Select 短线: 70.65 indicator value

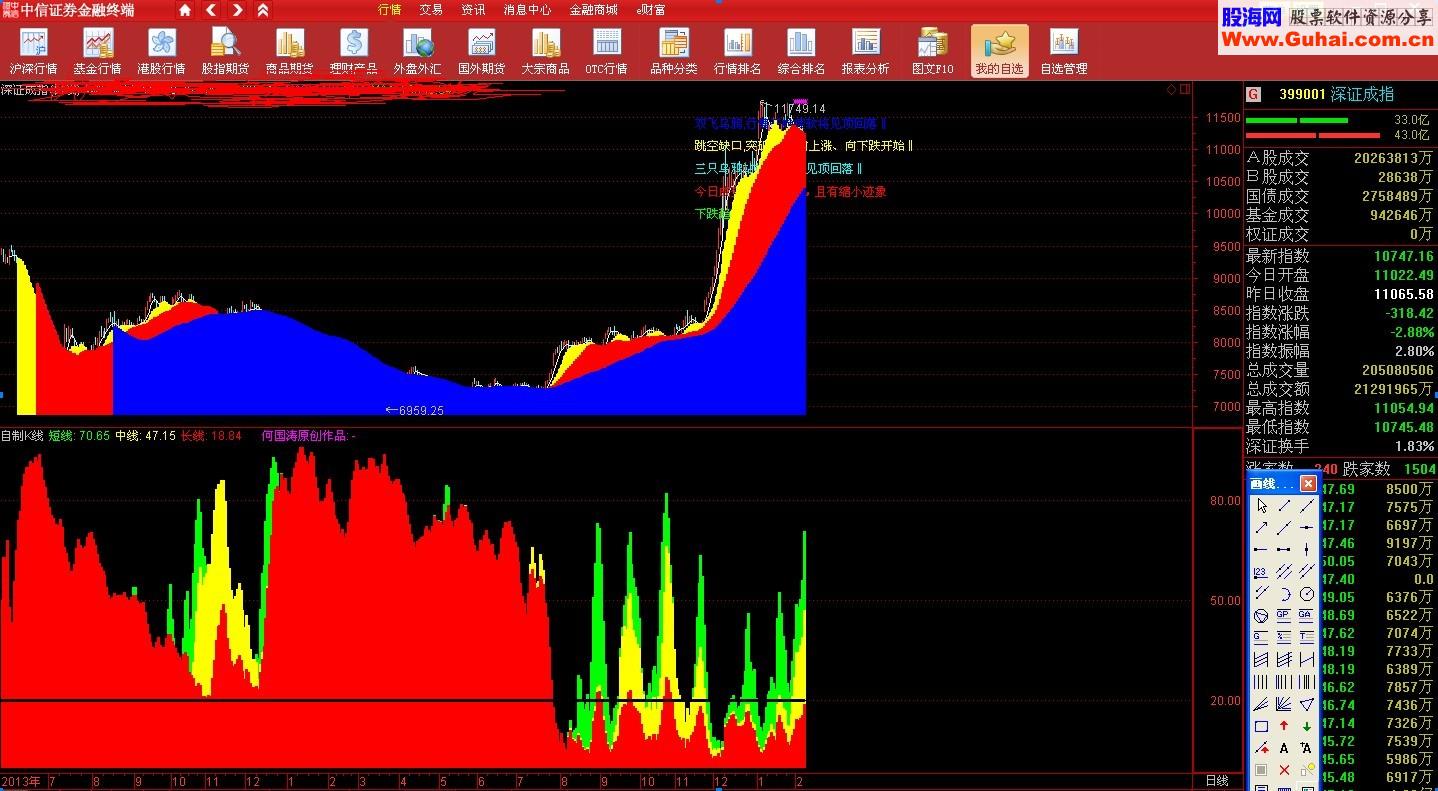click(x=79, y=436)
